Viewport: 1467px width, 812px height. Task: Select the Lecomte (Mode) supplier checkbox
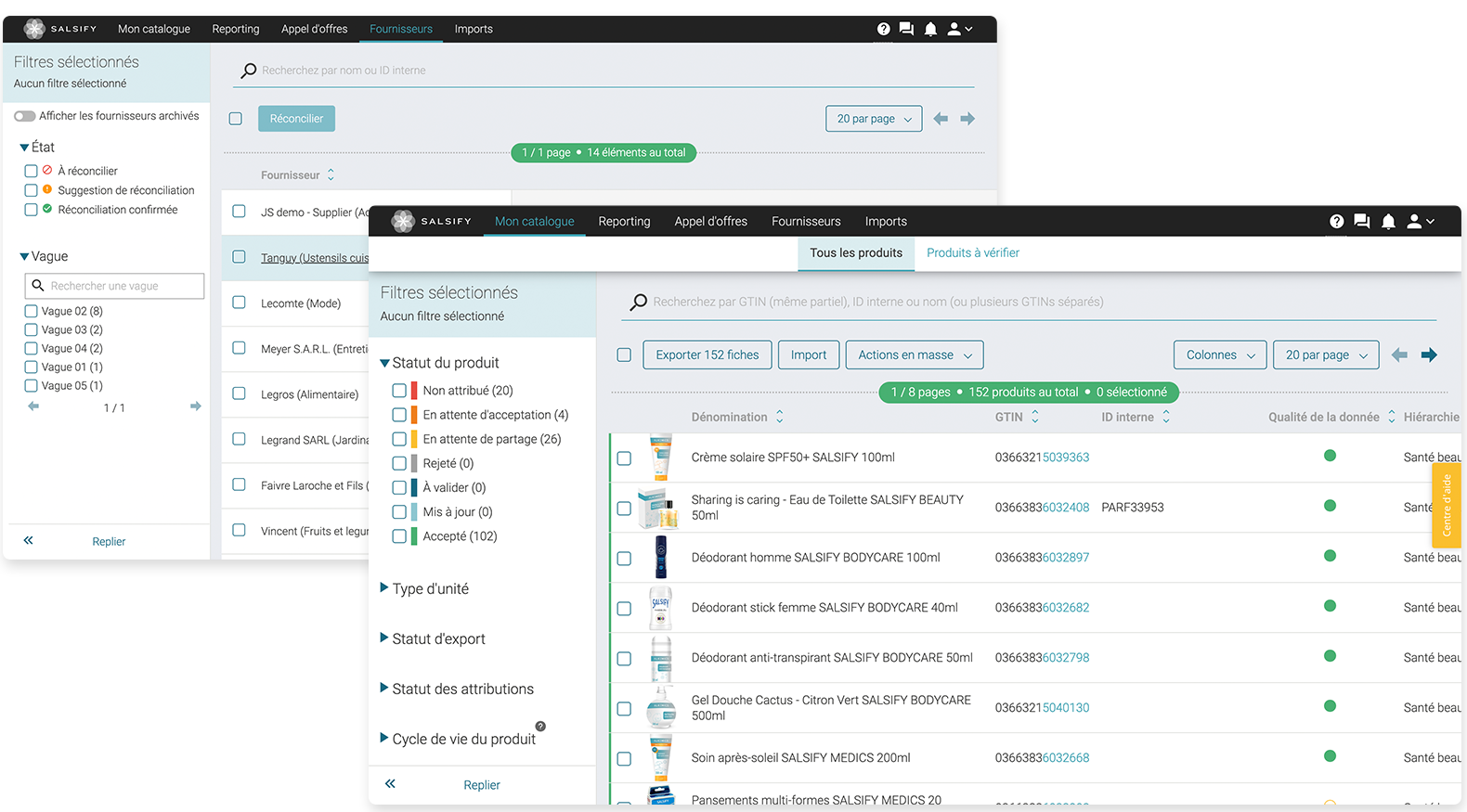pos(239,303)
